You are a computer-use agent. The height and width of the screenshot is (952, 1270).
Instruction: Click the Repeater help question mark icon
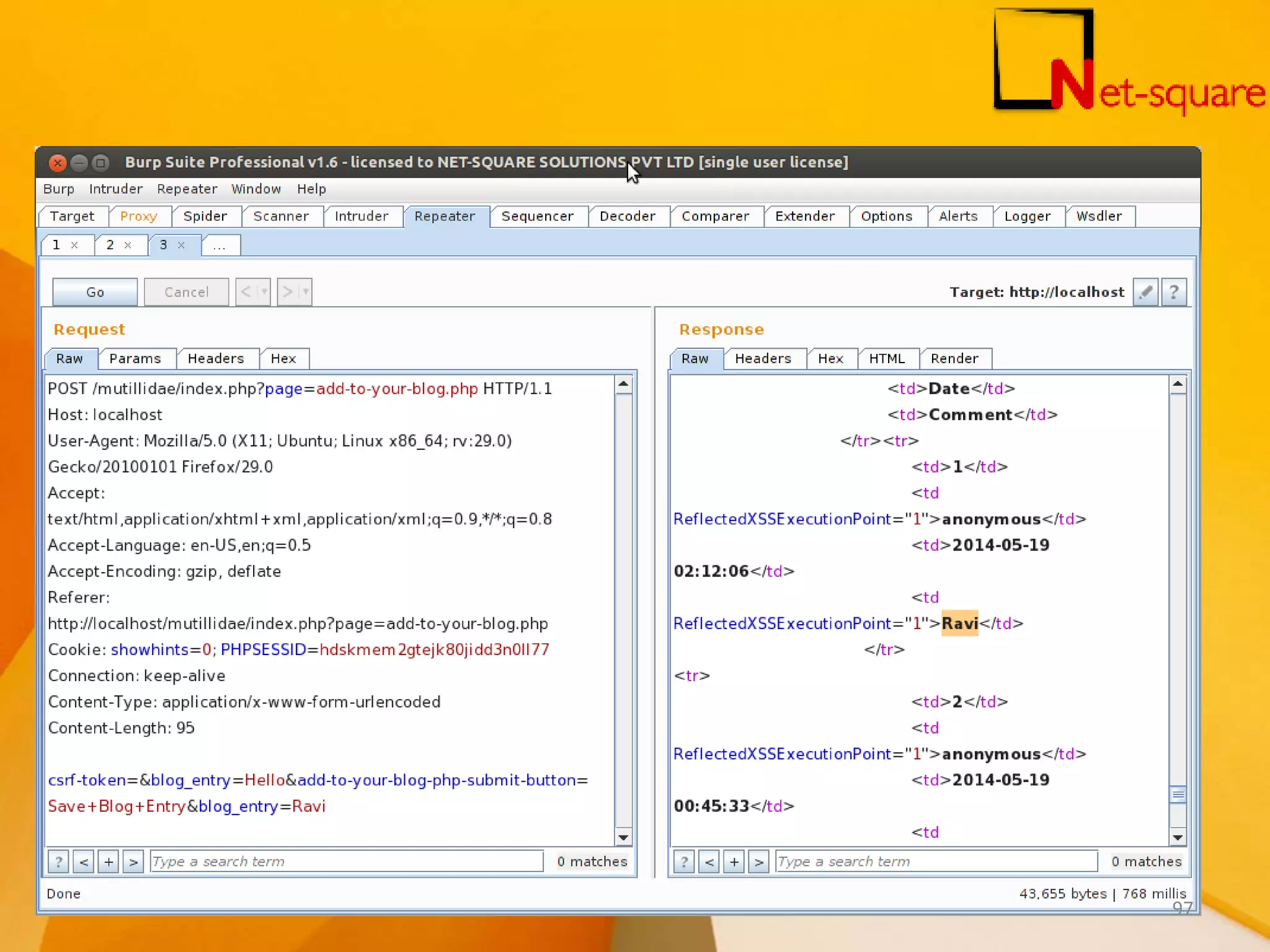coord(1173,292)
